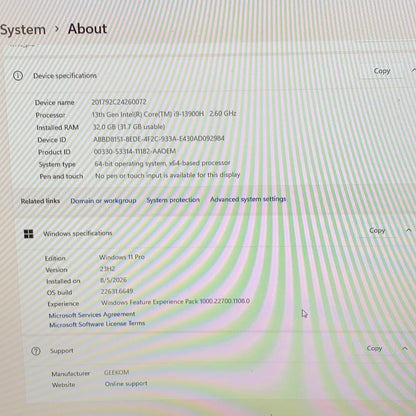Screen dimensions: 416x416
Task: Click the Windows logo icon beside Windows specifications
Action: point(29,234)
